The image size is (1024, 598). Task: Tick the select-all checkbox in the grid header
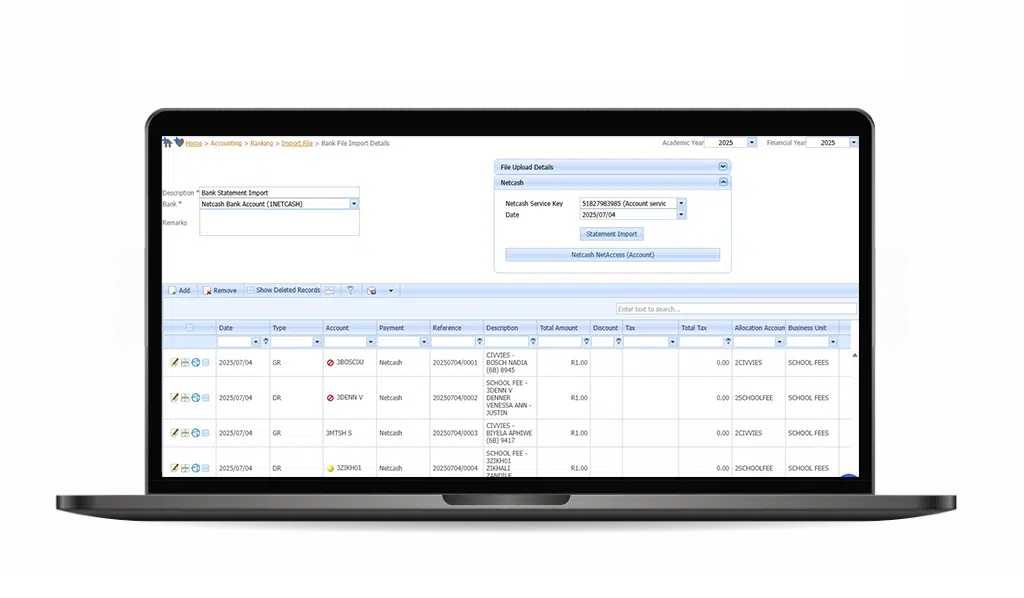[189, 328]
